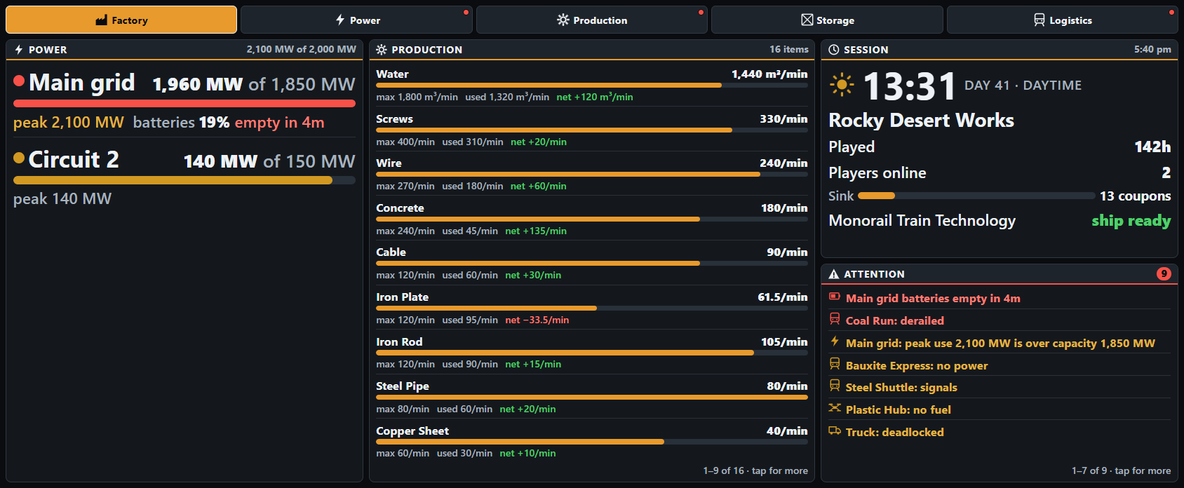Click the train icon beside Bauxite Express alert
Viewport: 1184px width, 488px height.
(x=834, y=365)
